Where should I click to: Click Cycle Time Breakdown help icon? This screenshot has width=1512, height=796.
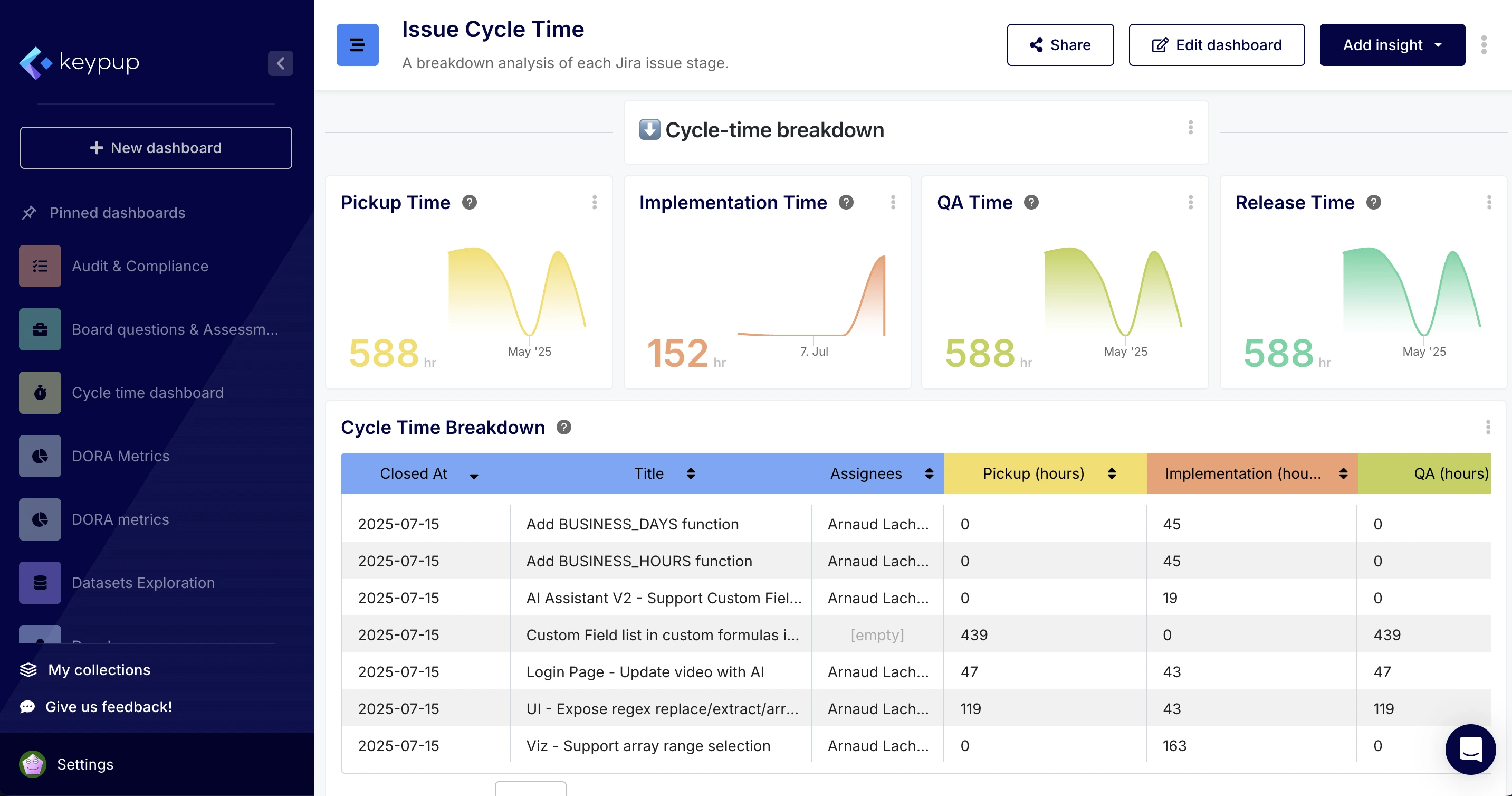point(563,427)
